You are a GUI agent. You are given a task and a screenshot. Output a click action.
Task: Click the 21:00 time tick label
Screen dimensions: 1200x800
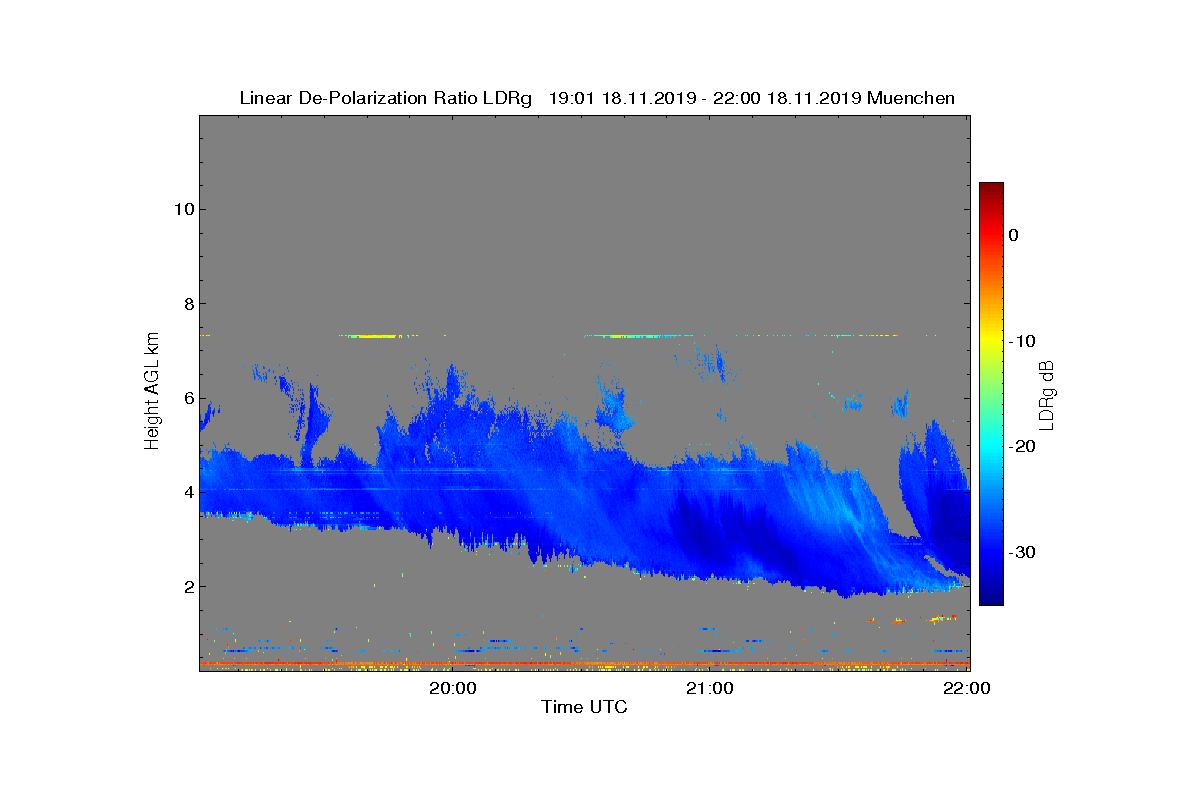(709, 688)
